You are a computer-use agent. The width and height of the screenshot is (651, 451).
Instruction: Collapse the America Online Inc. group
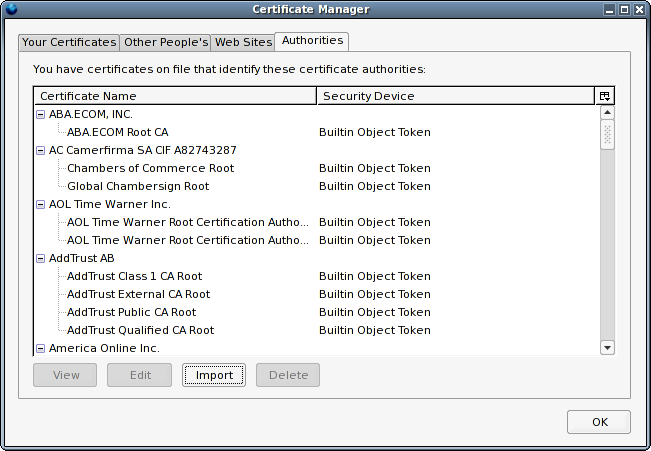pos(40,348)
